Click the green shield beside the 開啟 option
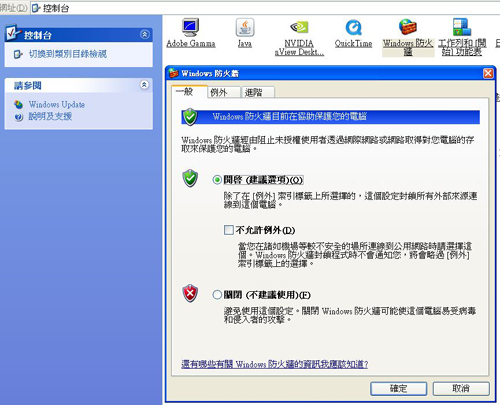The height and width of the screenshot is (405, 500). pos(190,178)
